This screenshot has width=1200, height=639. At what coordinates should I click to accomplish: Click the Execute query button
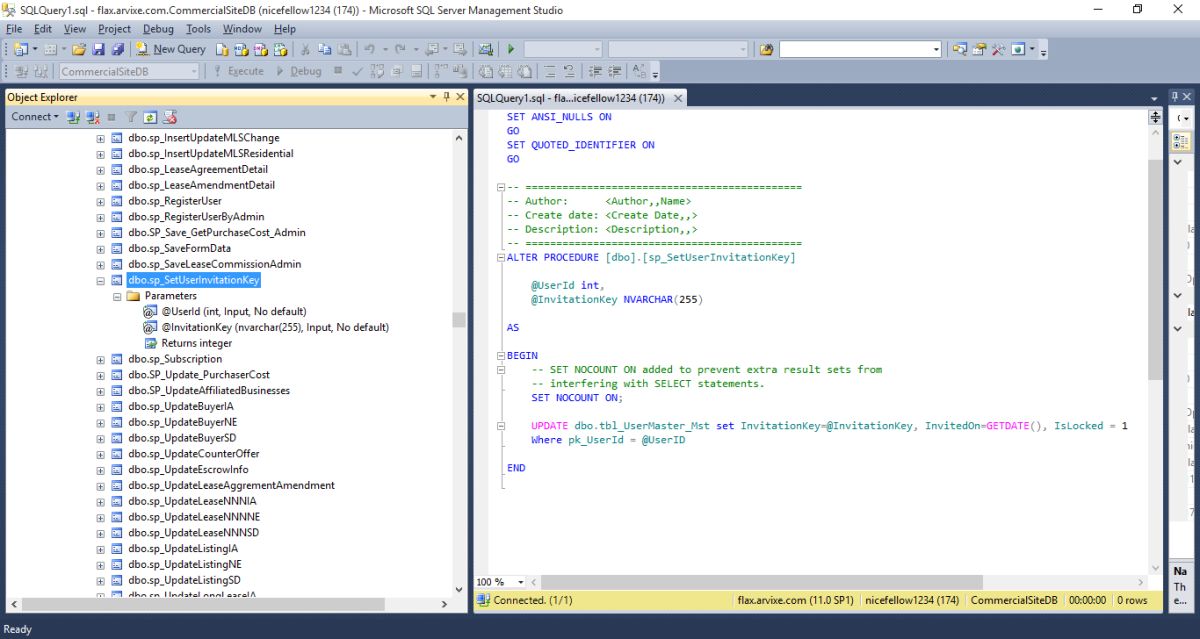238,71
